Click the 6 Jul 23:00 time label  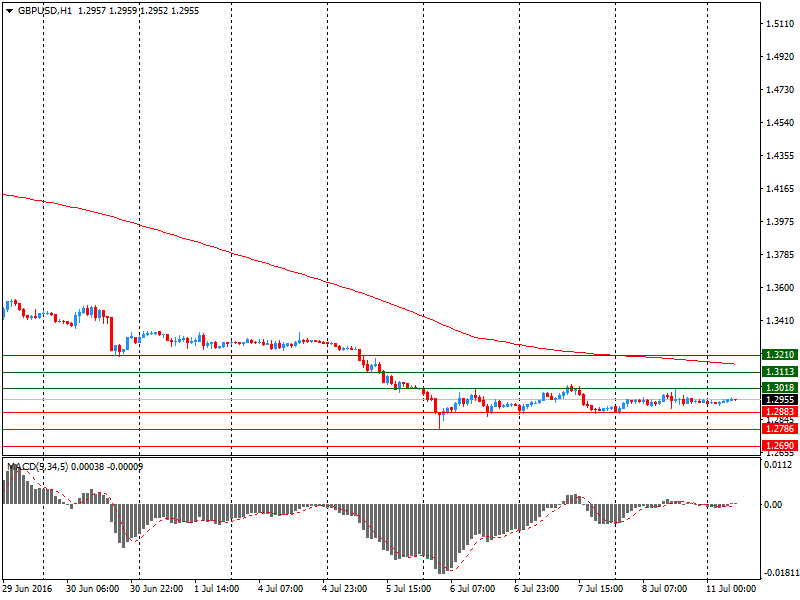coord(536,589)
